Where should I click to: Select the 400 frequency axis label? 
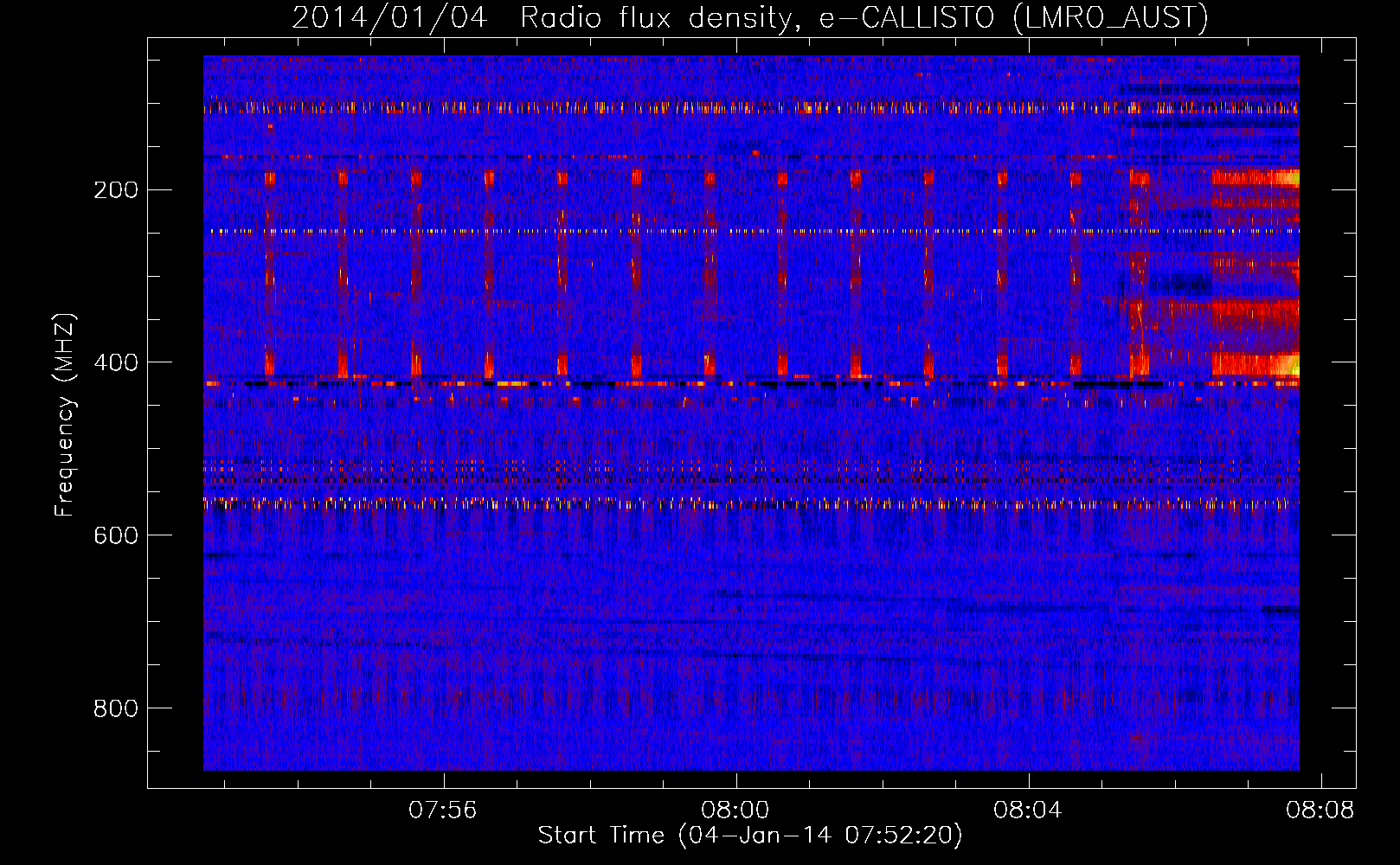pyautogui.click(x=116, y=362)
